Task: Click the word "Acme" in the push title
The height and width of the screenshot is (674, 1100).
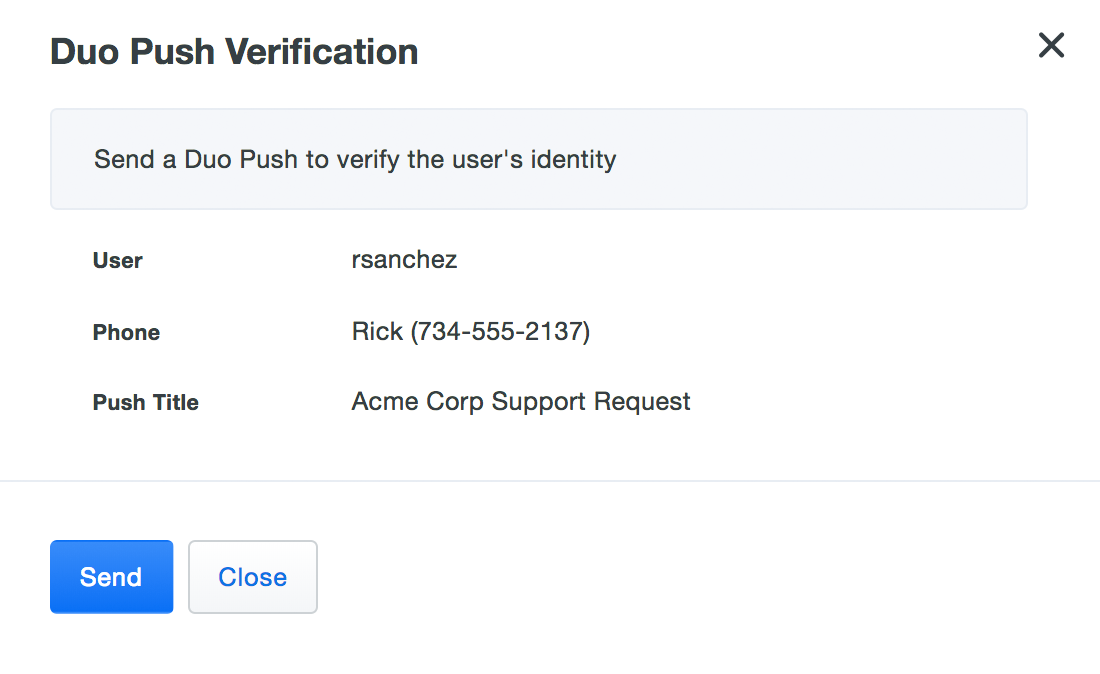Action: [x=385, y=402]
